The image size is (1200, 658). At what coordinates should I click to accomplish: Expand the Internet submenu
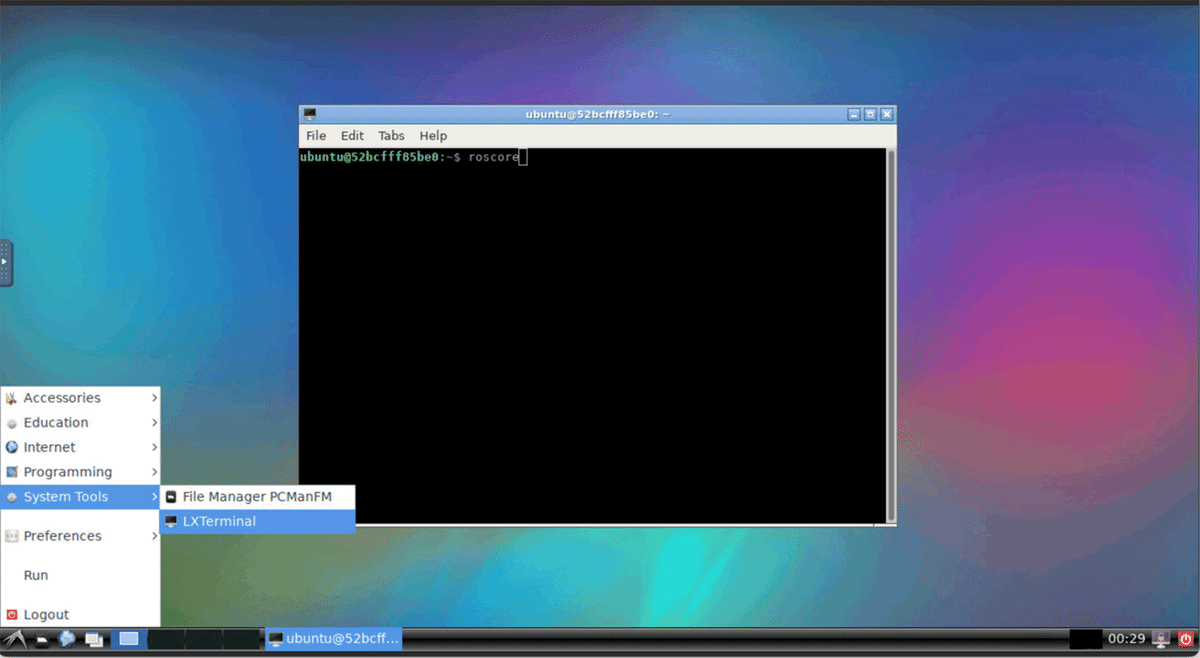pos(80,447)
